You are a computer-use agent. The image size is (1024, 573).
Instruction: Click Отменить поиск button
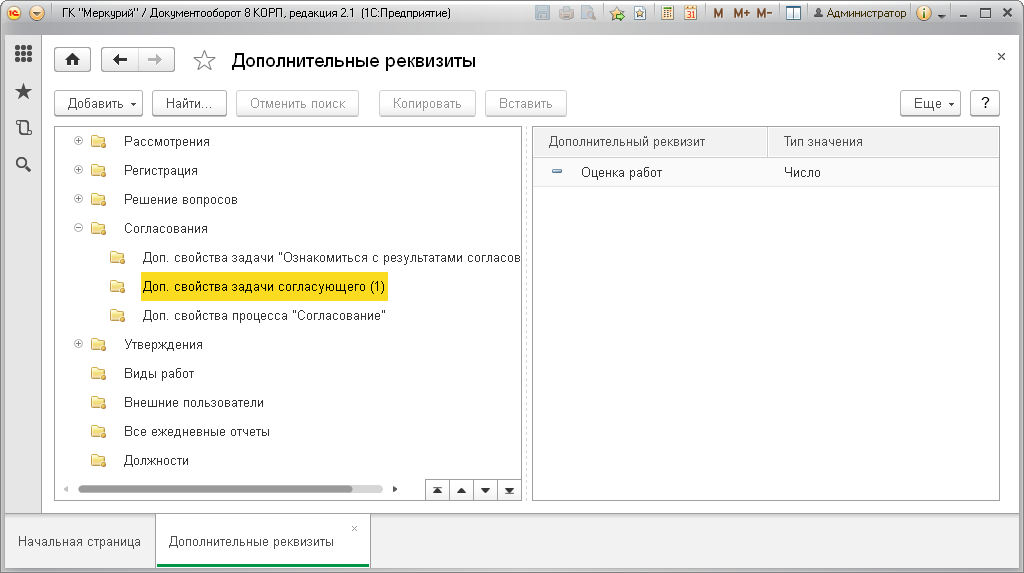click(x=298, y=103)
